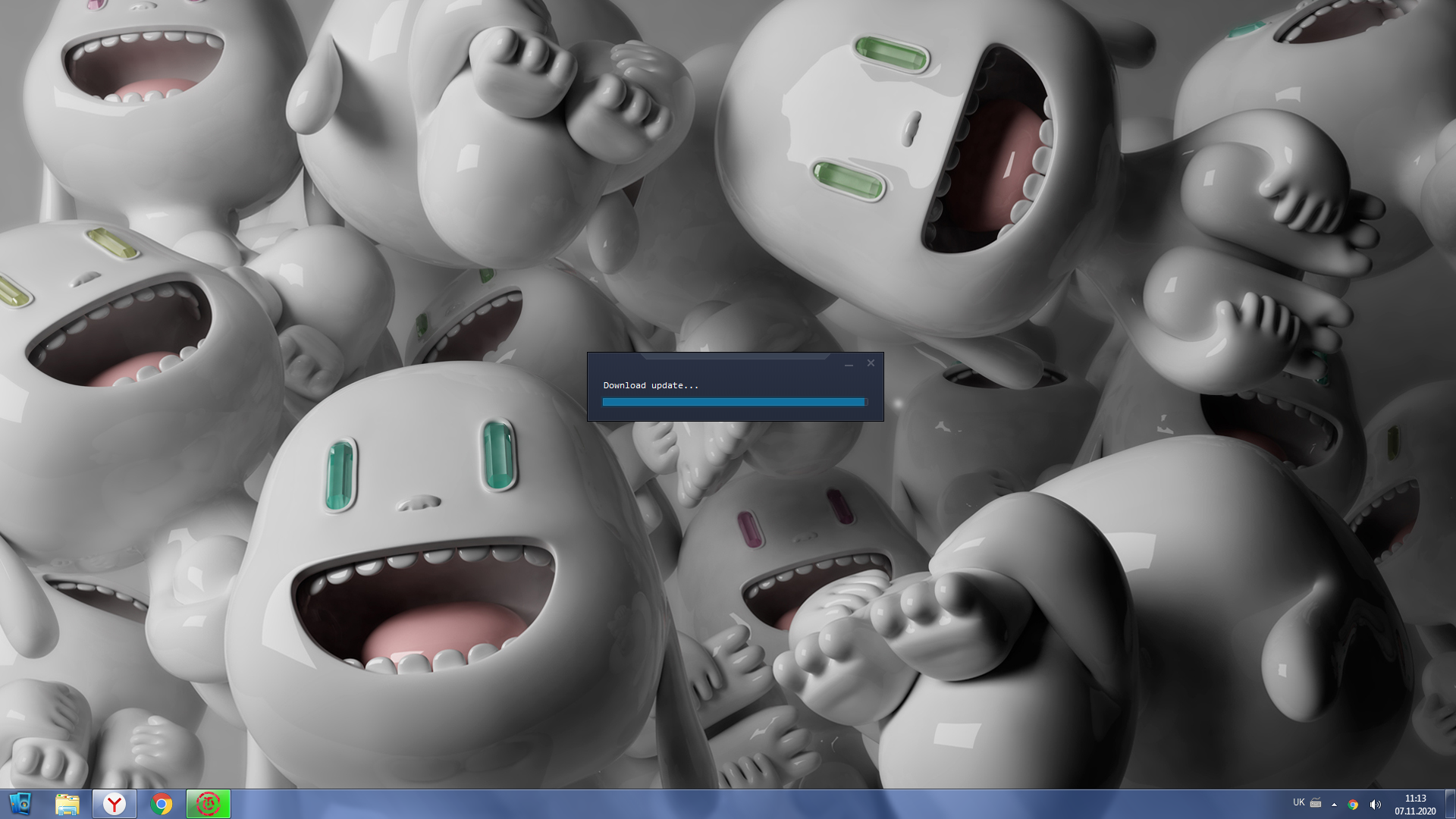Minimize the Download update window

click(849, 364)
